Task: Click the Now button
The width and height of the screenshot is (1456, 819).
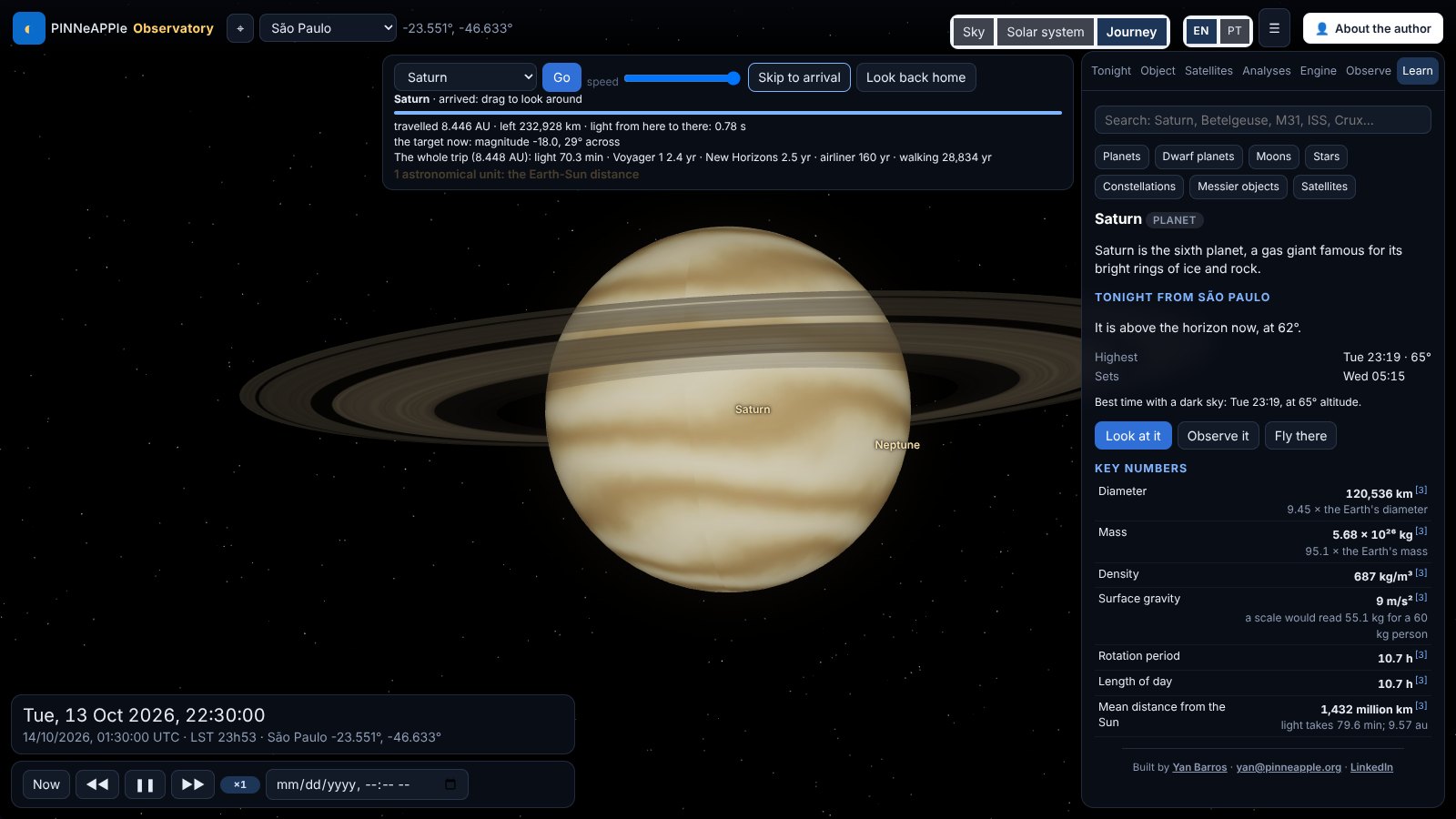Action: tap(46, 784)
